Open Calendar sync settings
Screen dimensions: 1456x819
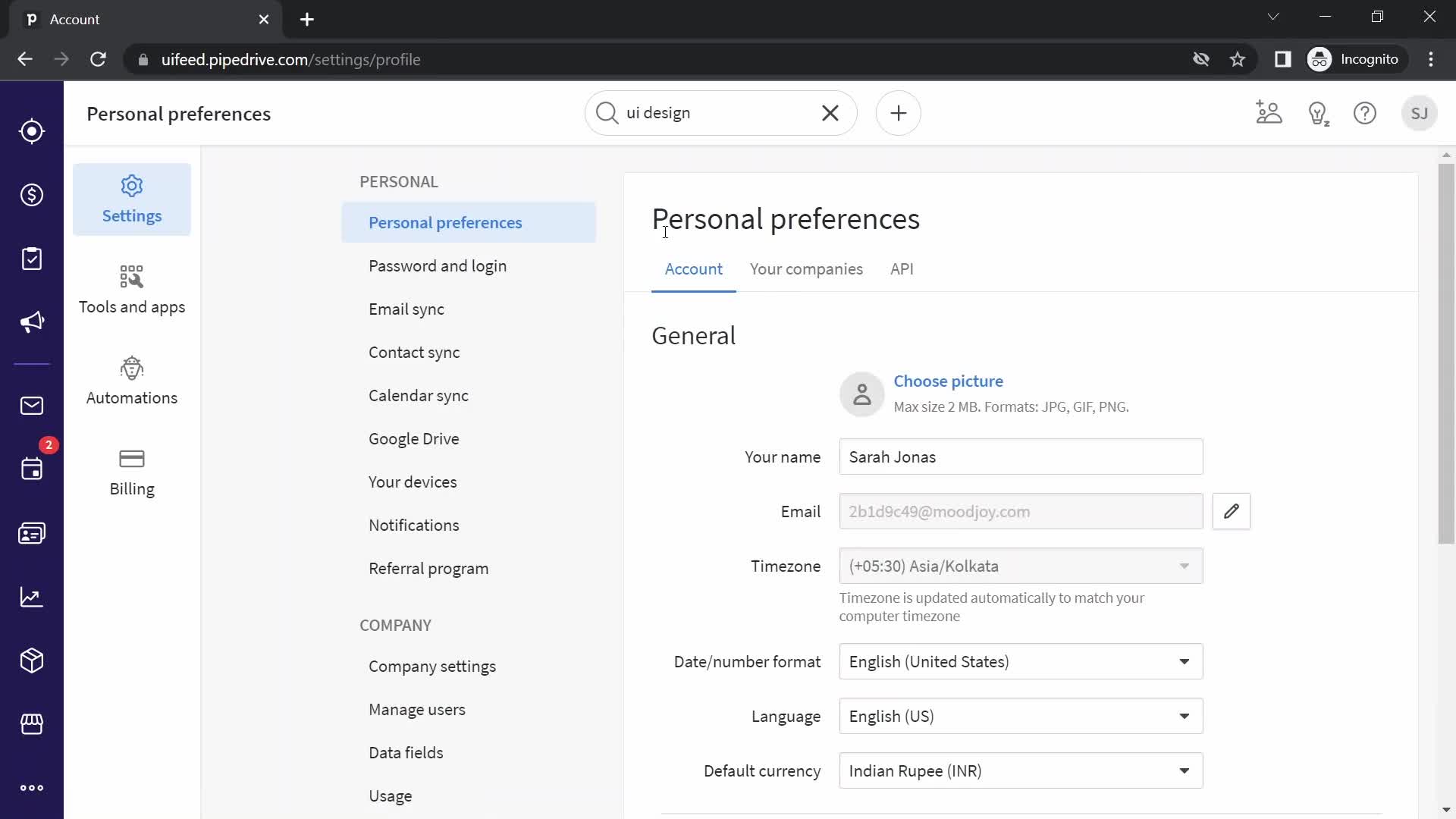[469, 395]
